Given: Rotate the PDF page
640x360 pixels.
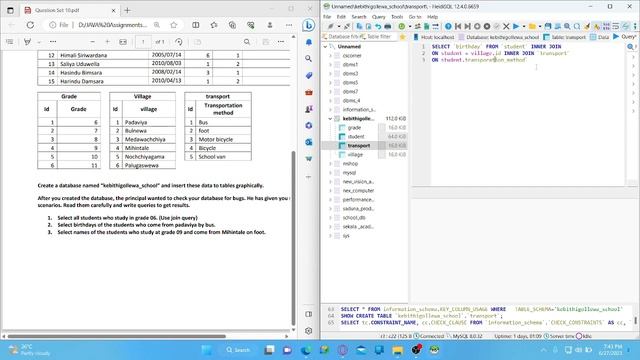Looking at the screenshot, I should pos(179,42).
